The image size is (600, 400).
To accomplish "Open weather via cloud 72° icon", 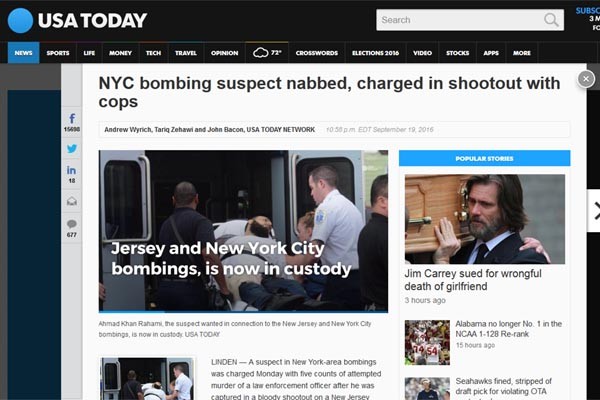I will [x=267, y=52].
